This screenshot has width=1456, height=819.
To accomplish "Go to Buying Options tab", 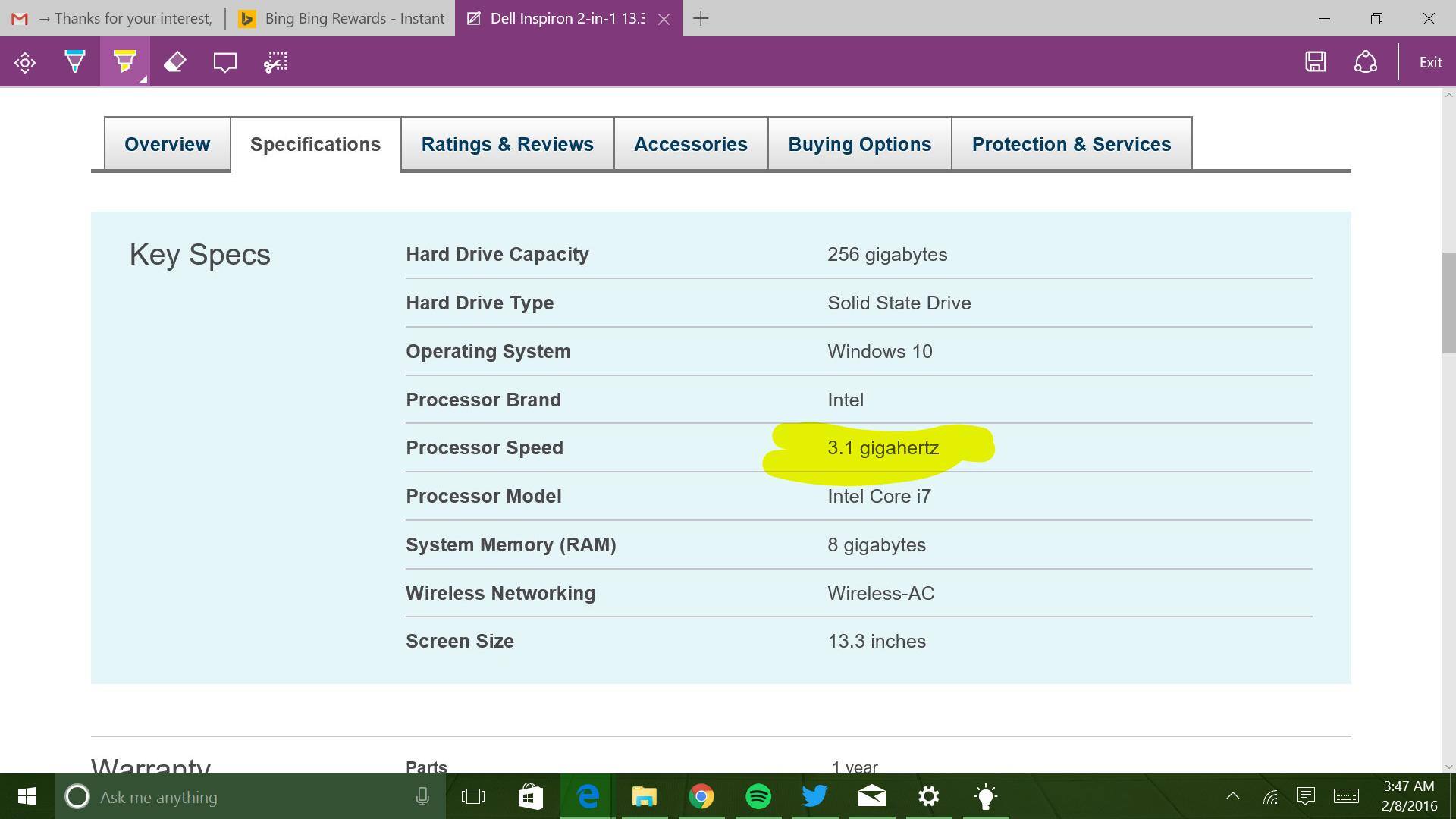I will coord(859,144).
